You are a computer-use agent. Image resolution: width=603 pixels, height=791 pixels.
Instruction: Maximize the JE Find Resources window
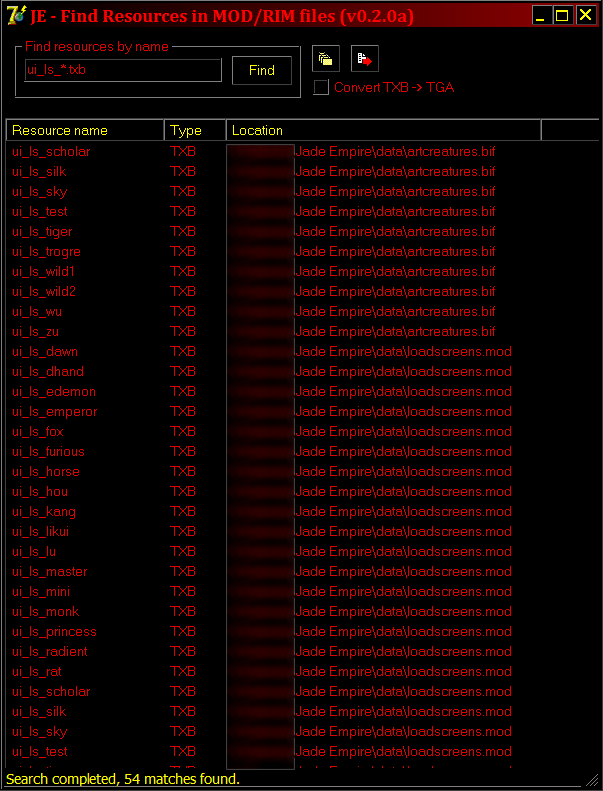click(x=563, y=16)
